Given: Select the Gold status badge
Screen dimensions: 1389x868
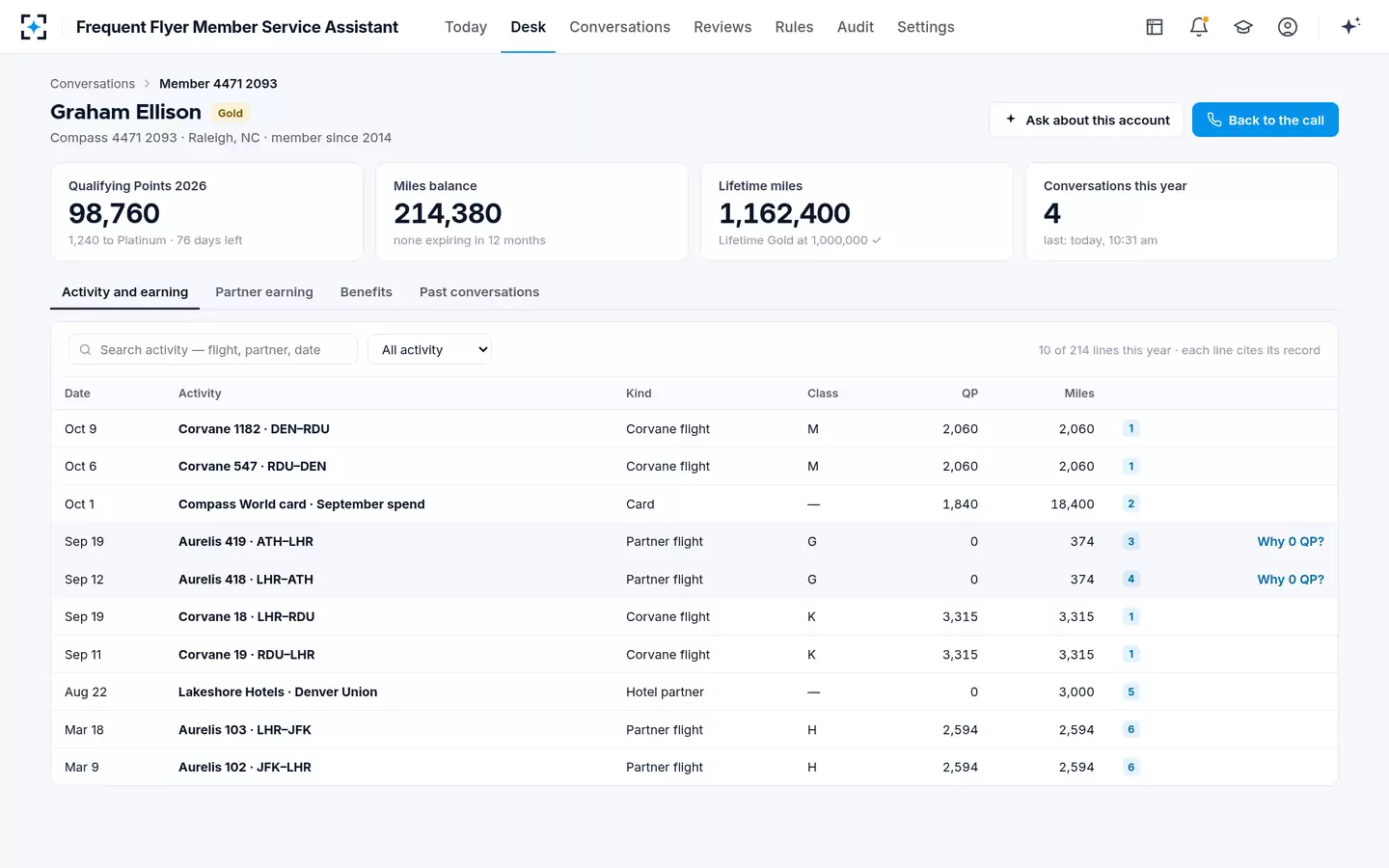Looking at the screenshot, I should [231, 113].
